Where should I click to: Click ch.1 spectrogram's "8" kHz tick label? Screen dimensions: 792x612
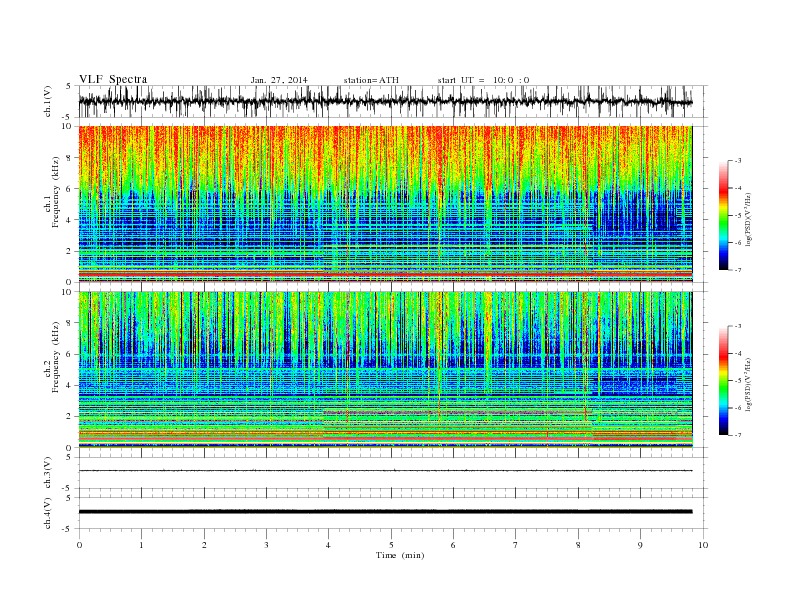pyautogui.click(x=70, y=158)
